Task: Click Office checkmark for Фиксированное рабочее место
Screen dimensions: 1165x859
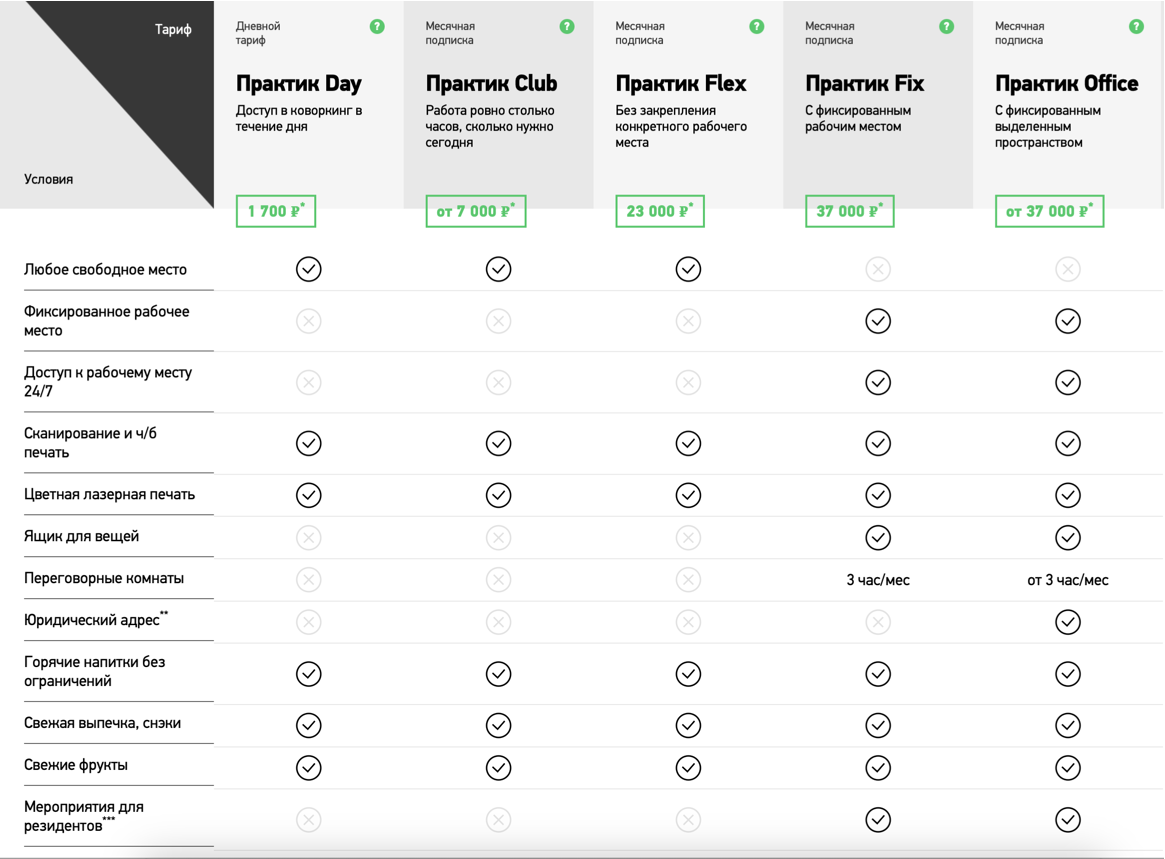Action: pyautogui.click(x=1068, y=321)
